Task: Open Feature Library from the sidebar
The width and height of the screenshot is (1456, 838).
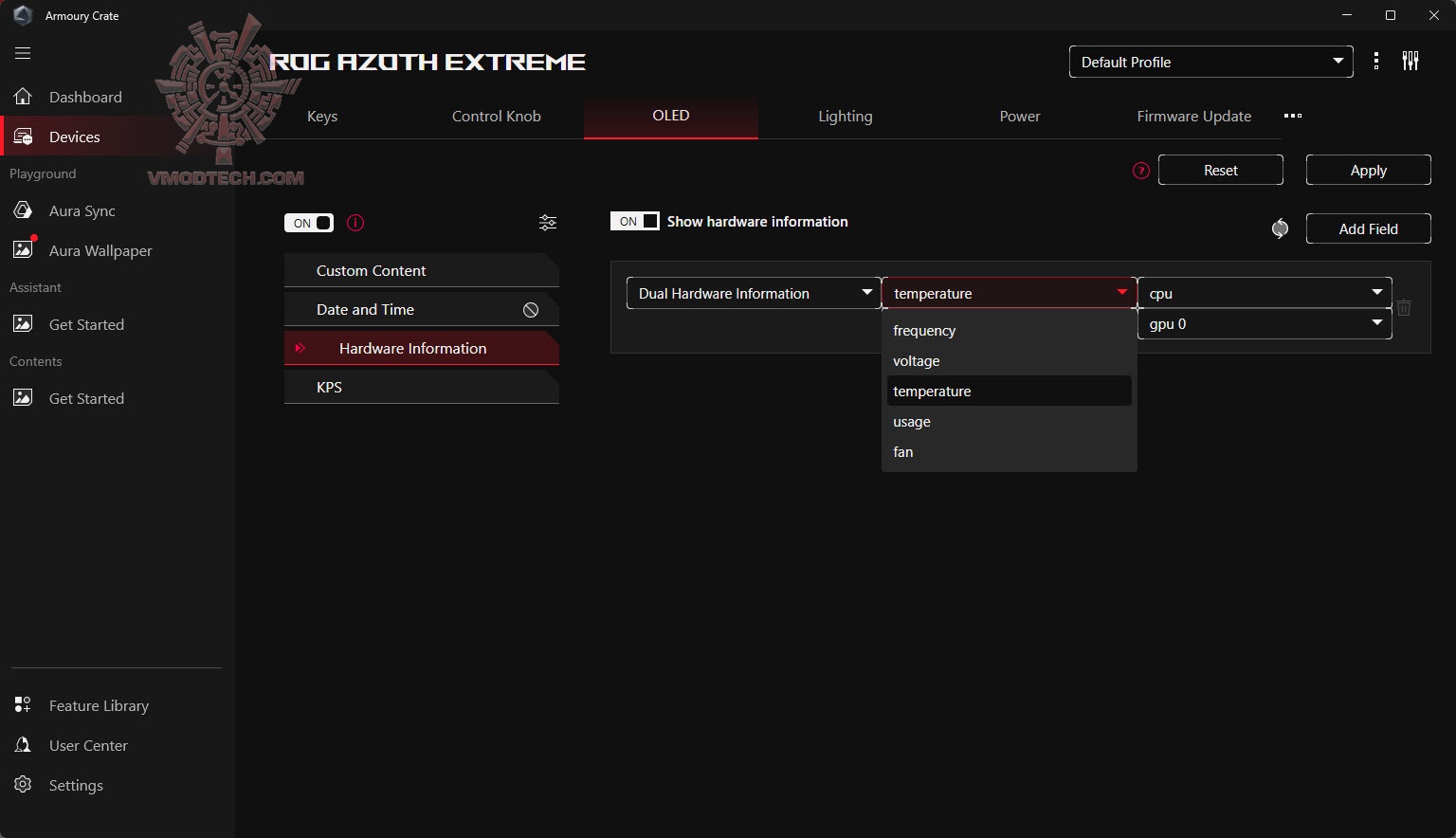Action: click(x=99, y=705)
